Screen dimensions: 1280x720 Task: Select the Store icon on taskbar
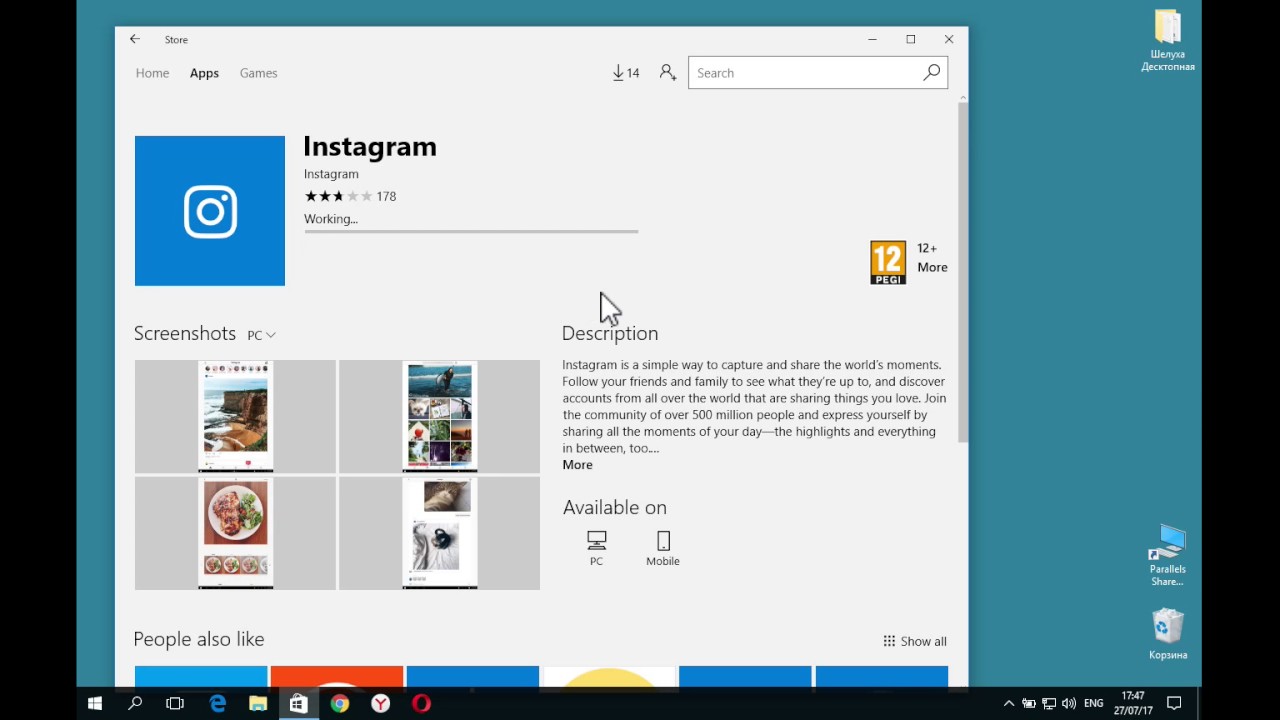tap(298, 704)
